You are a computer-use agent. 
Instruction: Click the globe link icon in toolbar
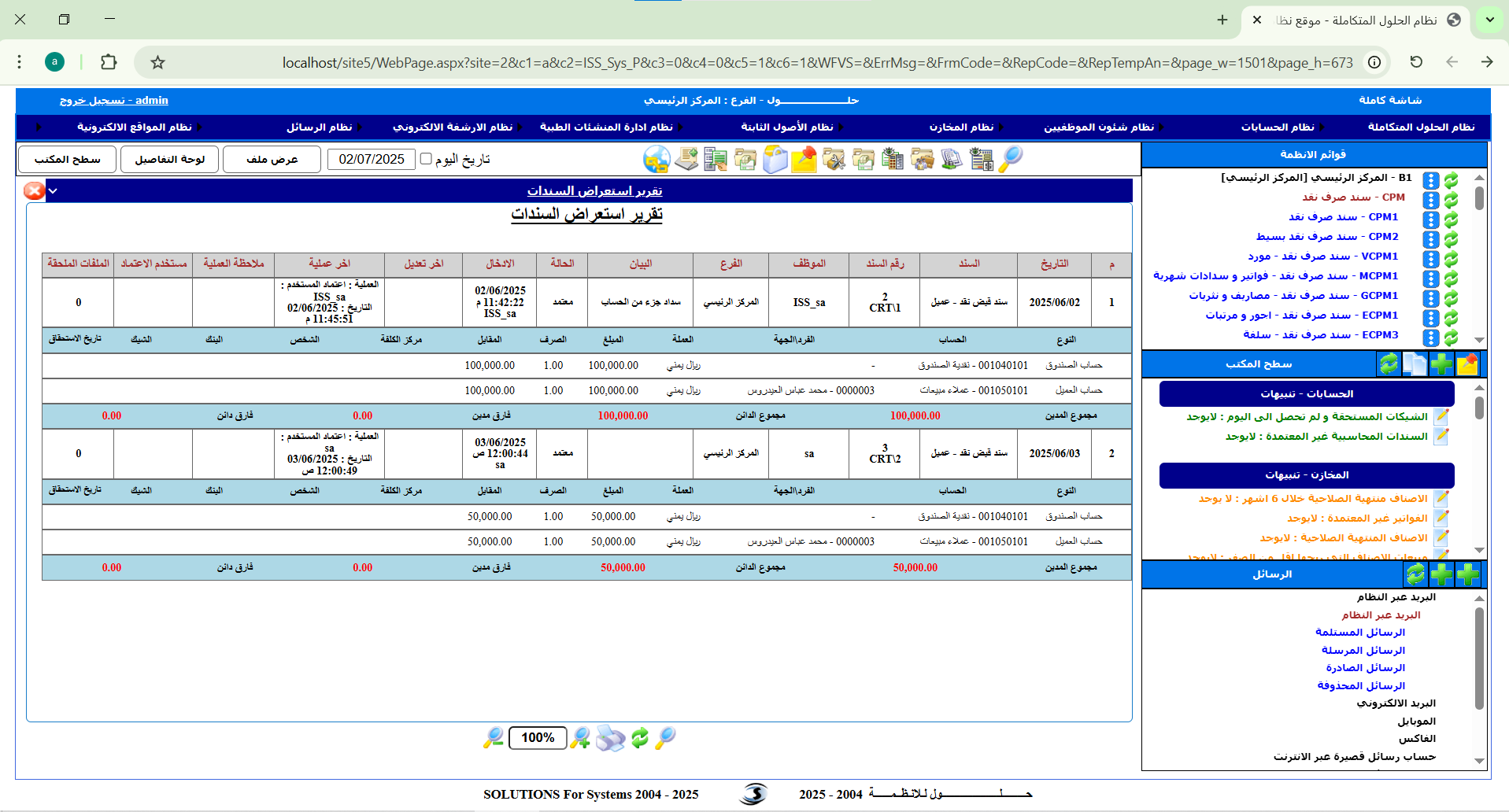click(x=656, y=160)
